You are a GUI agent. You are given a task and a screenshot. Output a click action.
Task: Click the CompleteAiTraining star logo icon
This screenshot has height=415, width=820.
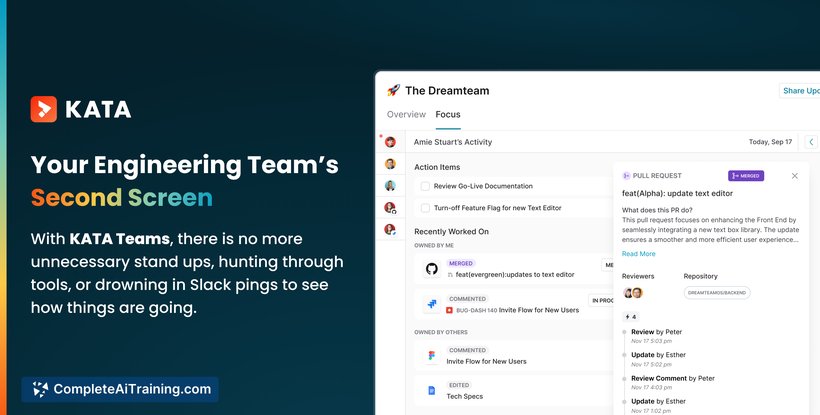(40, 389)
